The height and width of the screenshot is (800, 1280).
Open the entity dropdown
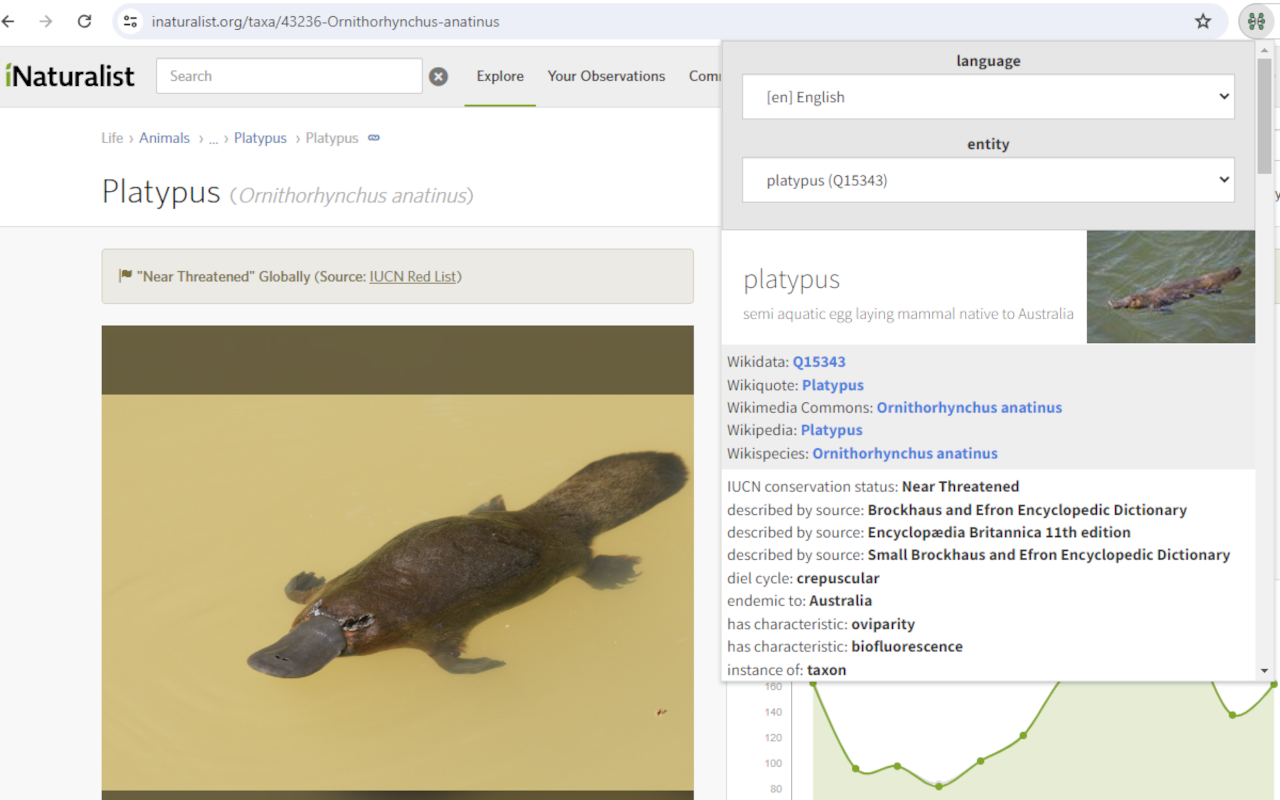coord(987,180)
